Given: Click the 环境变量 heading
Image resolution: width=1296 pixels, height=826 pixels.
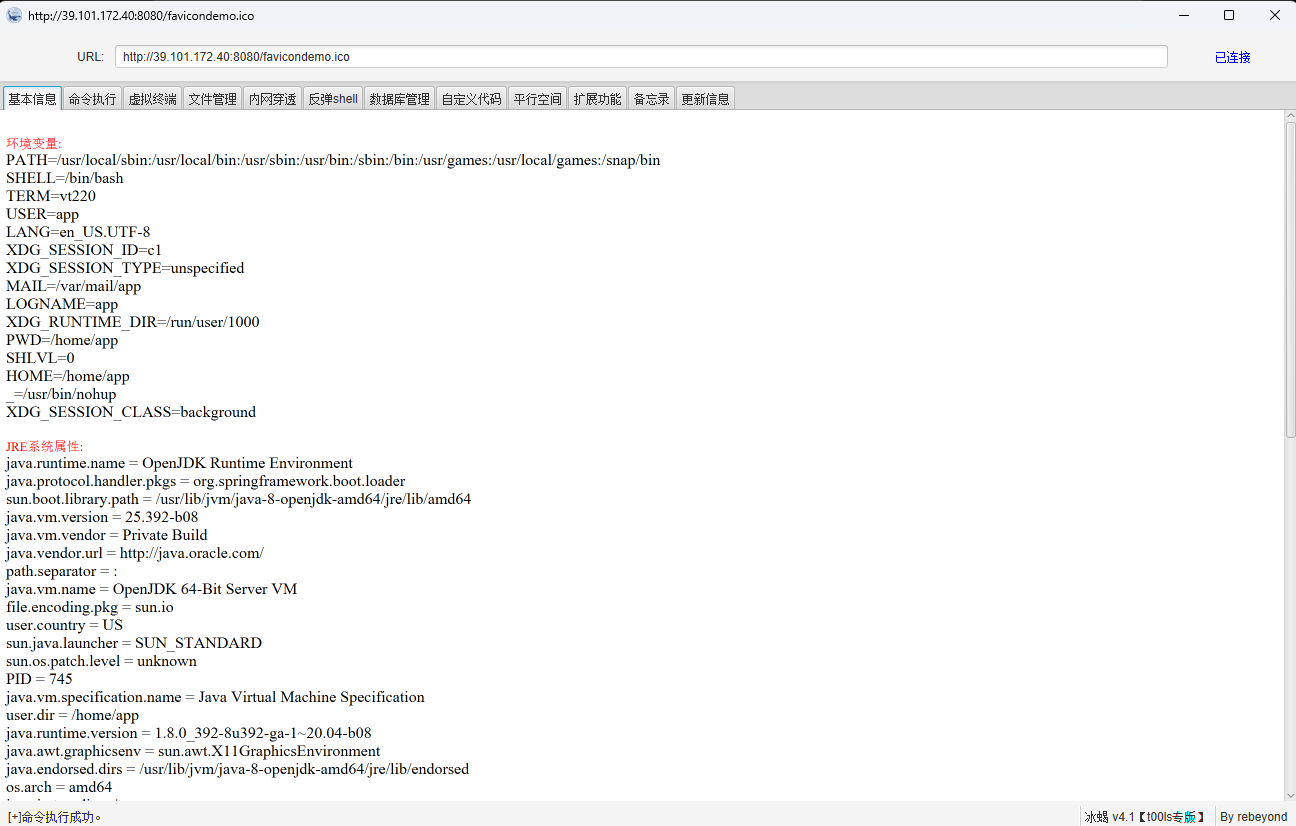Looking at the screenshot, I should point(34,143).
